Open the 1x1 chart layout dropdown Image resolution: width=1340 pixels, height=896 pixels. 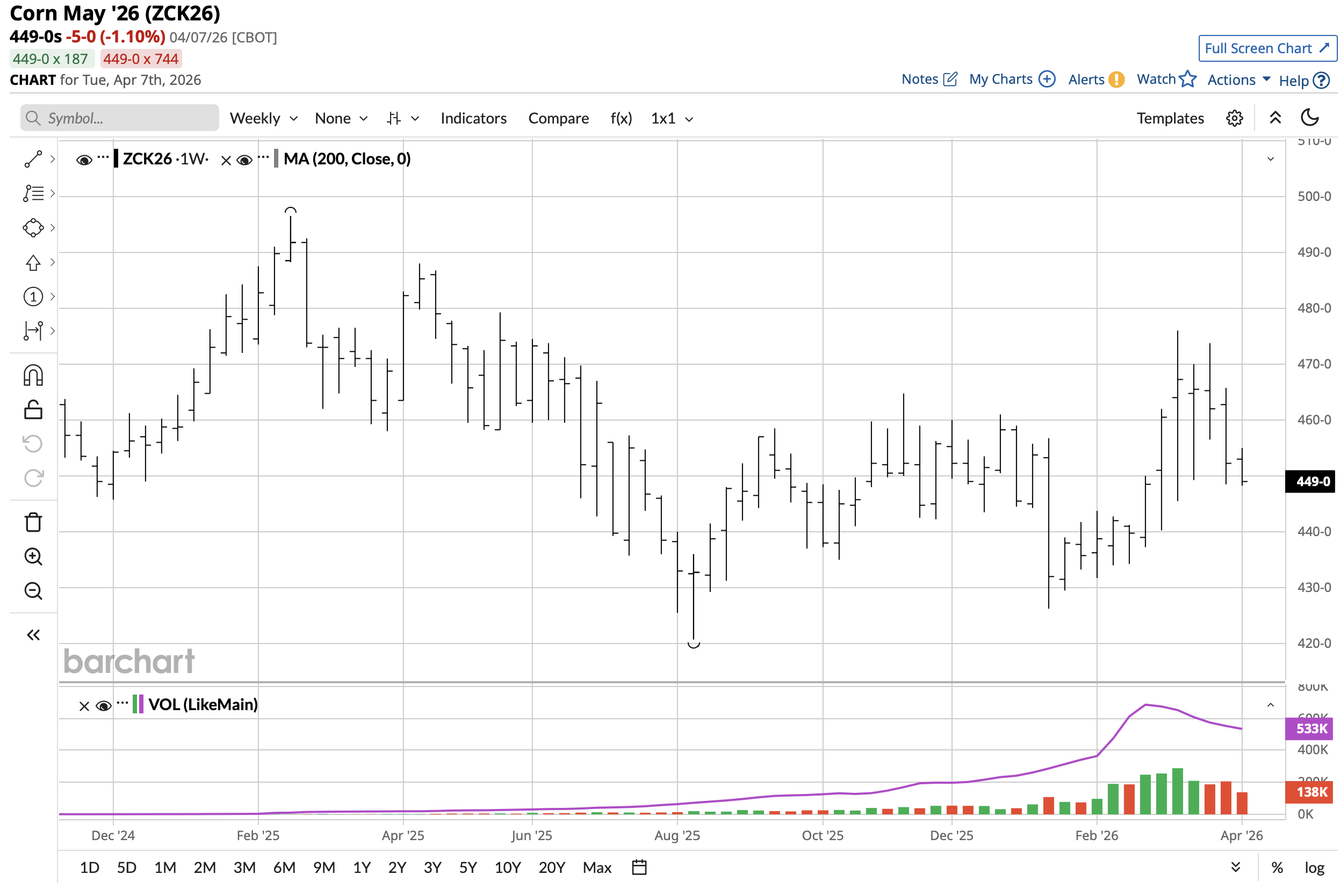(672, 118)
